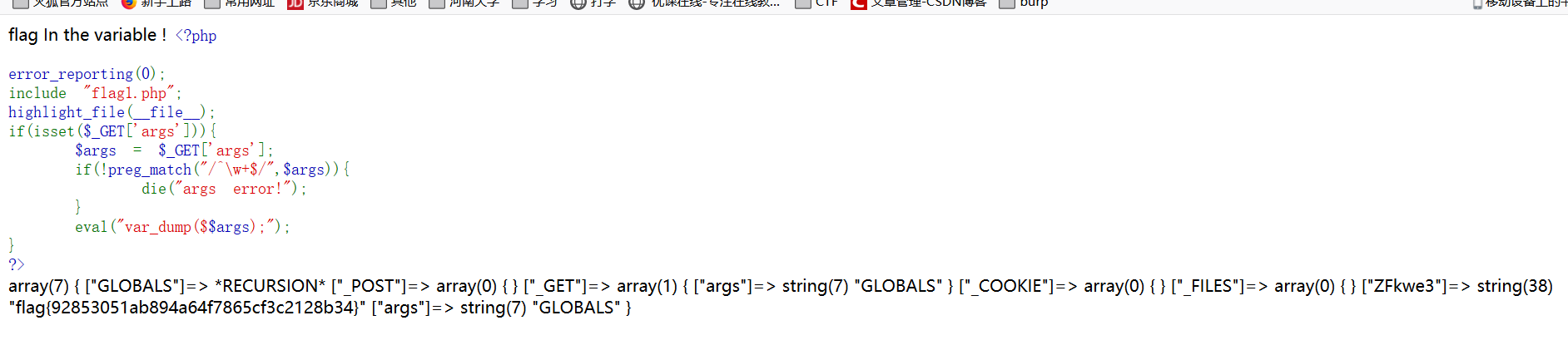1568x345 pixels.
Task: Open the 河南大学 bookmark folder
Action: (464, 3)
